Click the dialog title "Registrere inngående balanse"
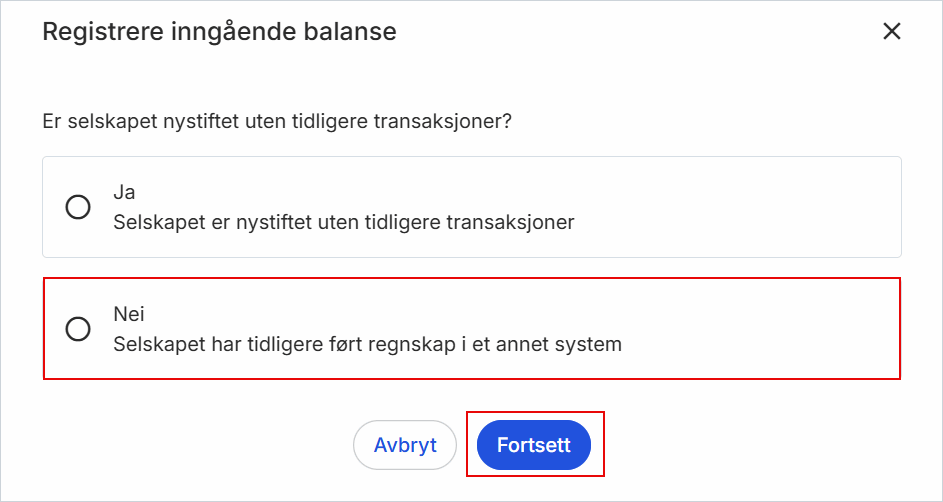Screen dimensions: 943x502 pos(219,32)
